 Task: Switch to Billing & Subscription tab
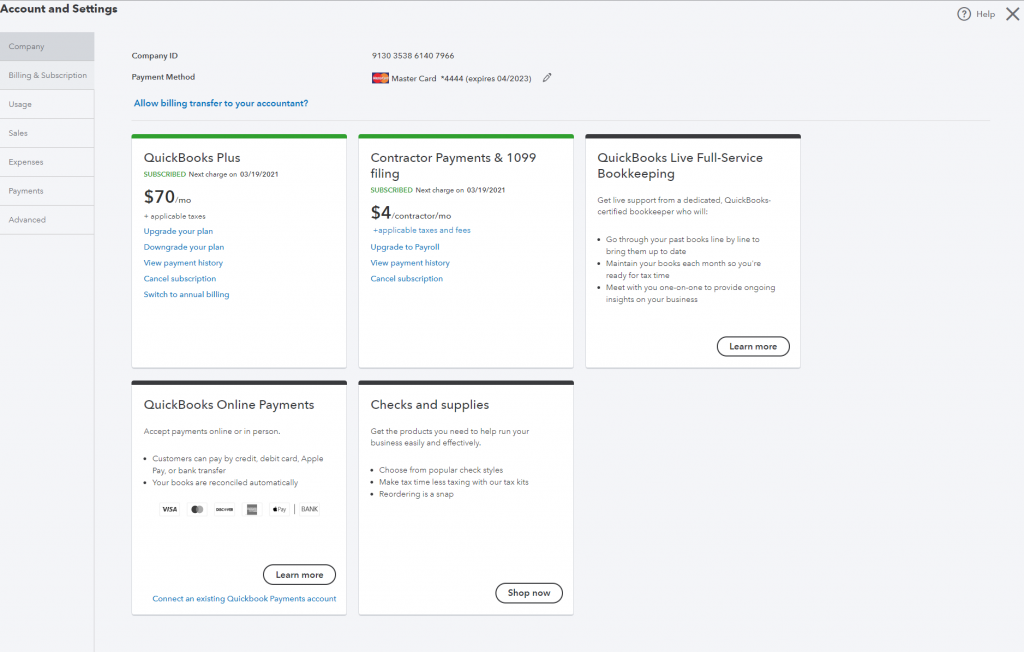47,75
